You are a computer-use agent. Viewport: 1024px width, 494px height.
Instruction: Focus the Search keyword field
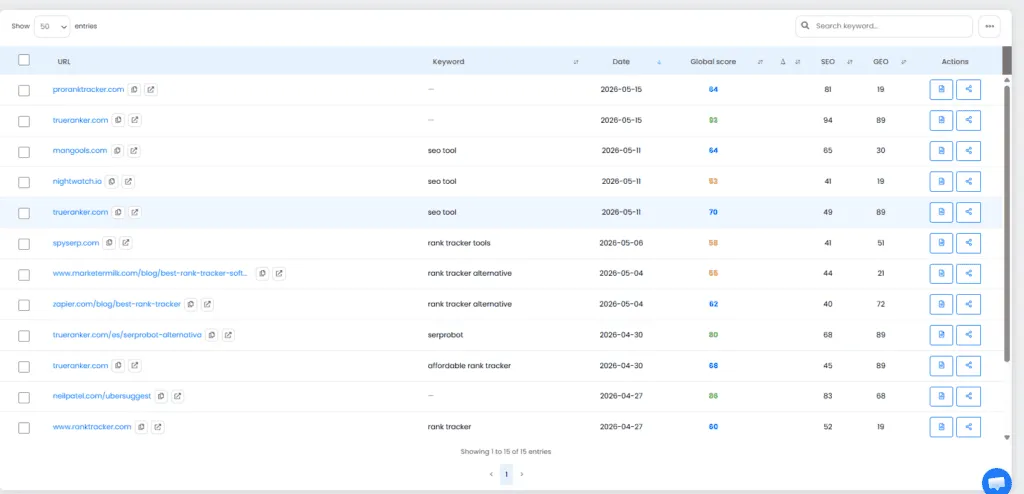pyautogui.click(x=884, y=26)
